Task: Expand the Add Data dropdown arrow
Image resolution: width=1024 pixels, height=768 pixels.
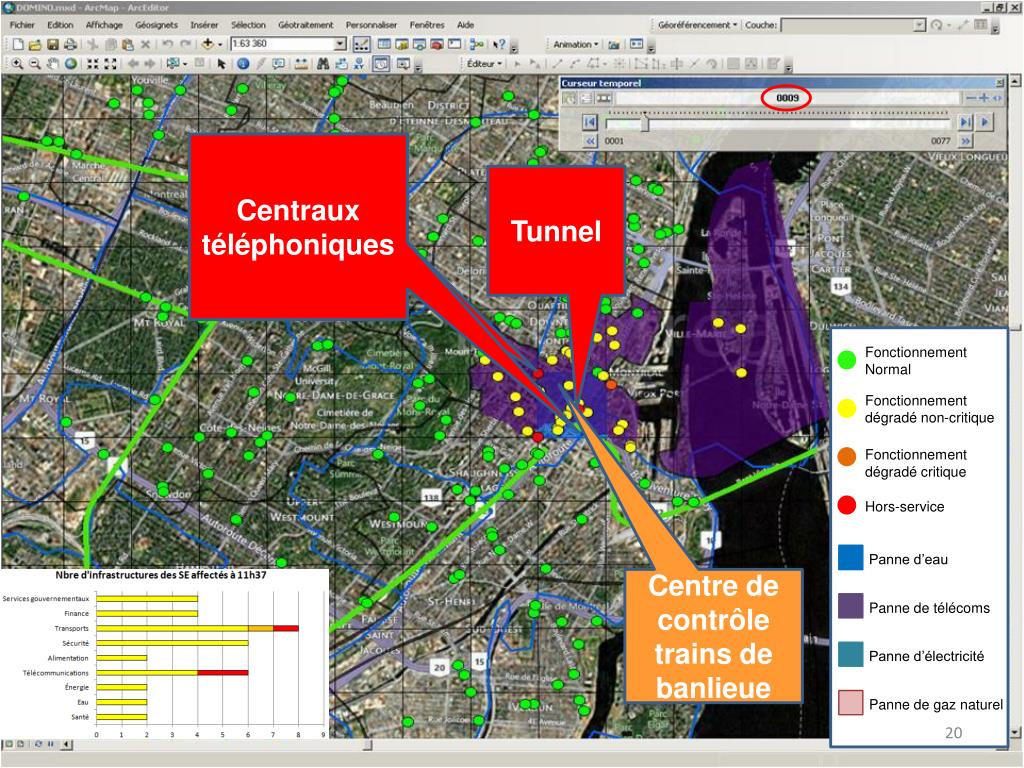Action: point(220,44)
